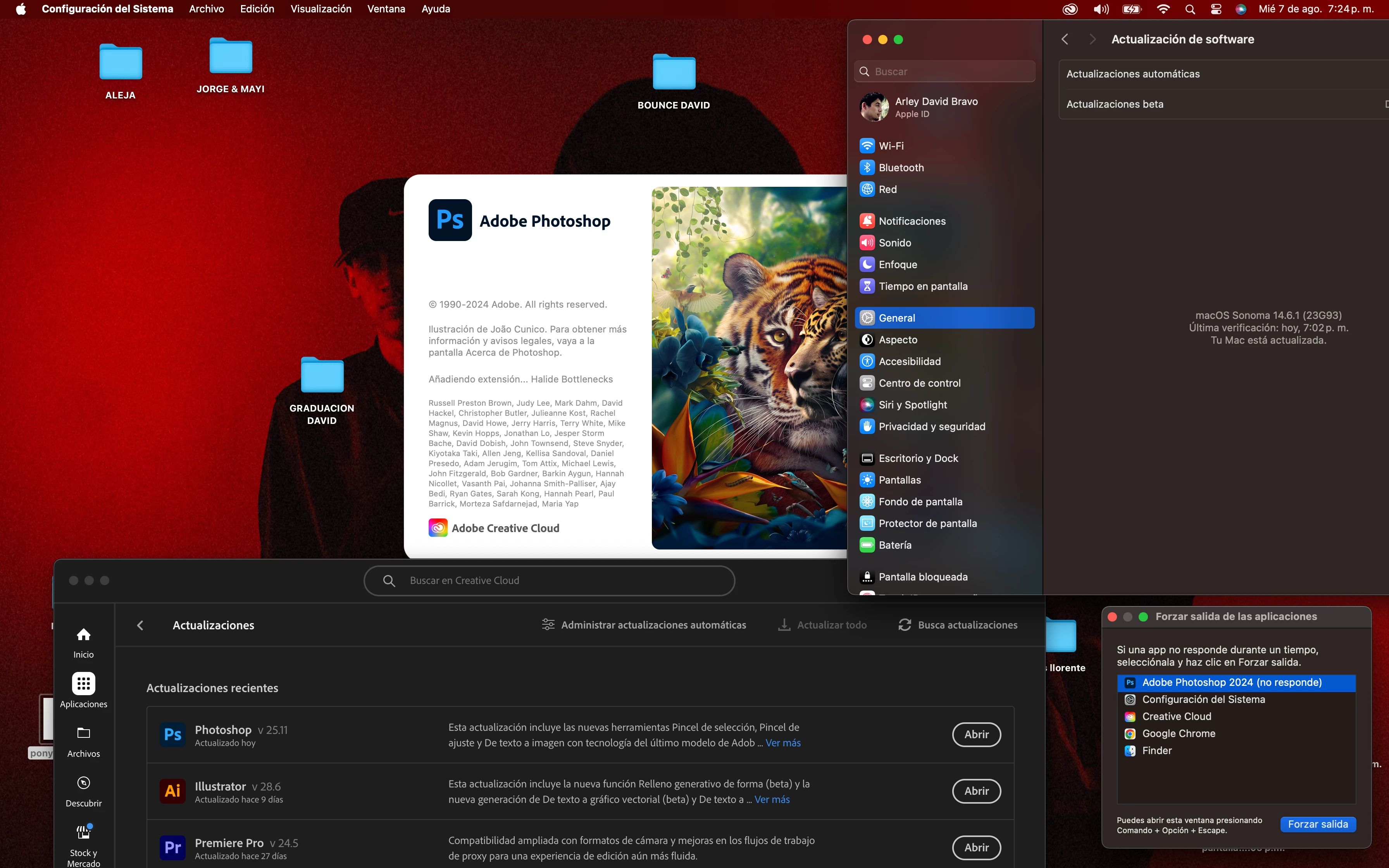Image resolution: width=1389 pixels, height=868 pixels.
Task: Click the Buscar en Creative Cloud field
Action: pos(549,580)
